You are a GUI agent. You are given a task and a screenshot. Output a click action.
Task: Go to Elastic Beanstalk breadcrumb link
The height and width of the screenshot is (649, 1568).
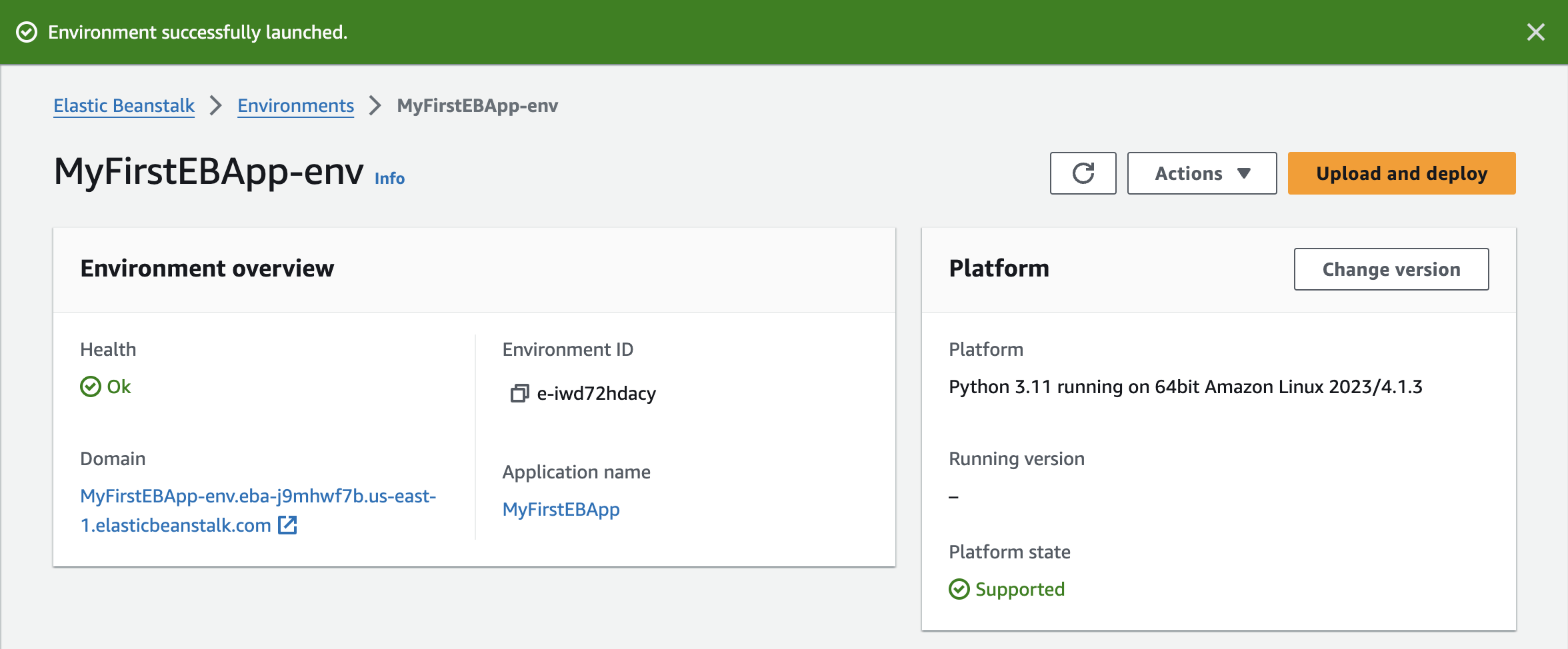tap(124, 105)
